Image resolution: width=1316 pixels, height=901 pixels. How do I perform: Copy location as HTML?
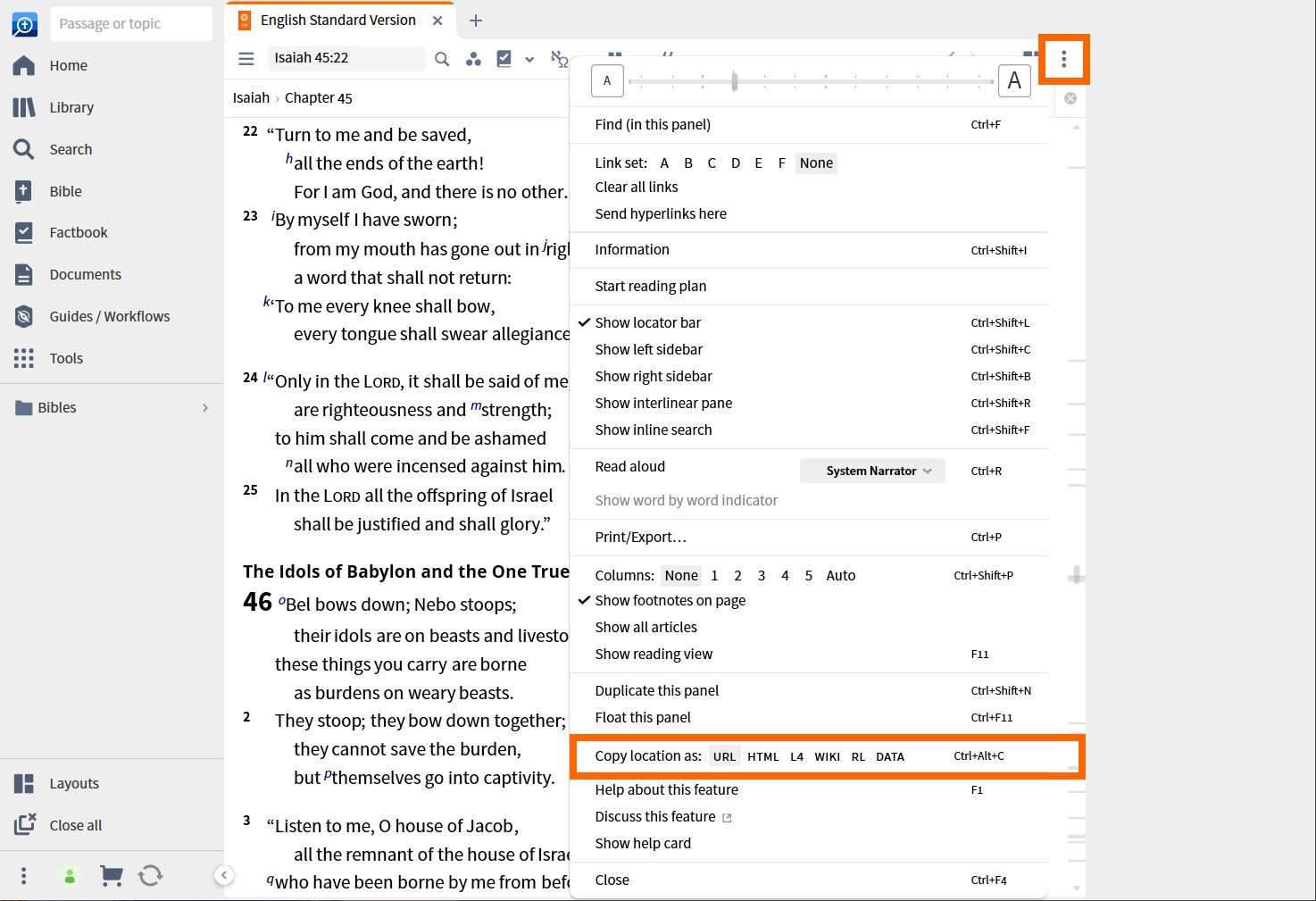[x=763, y=756]
